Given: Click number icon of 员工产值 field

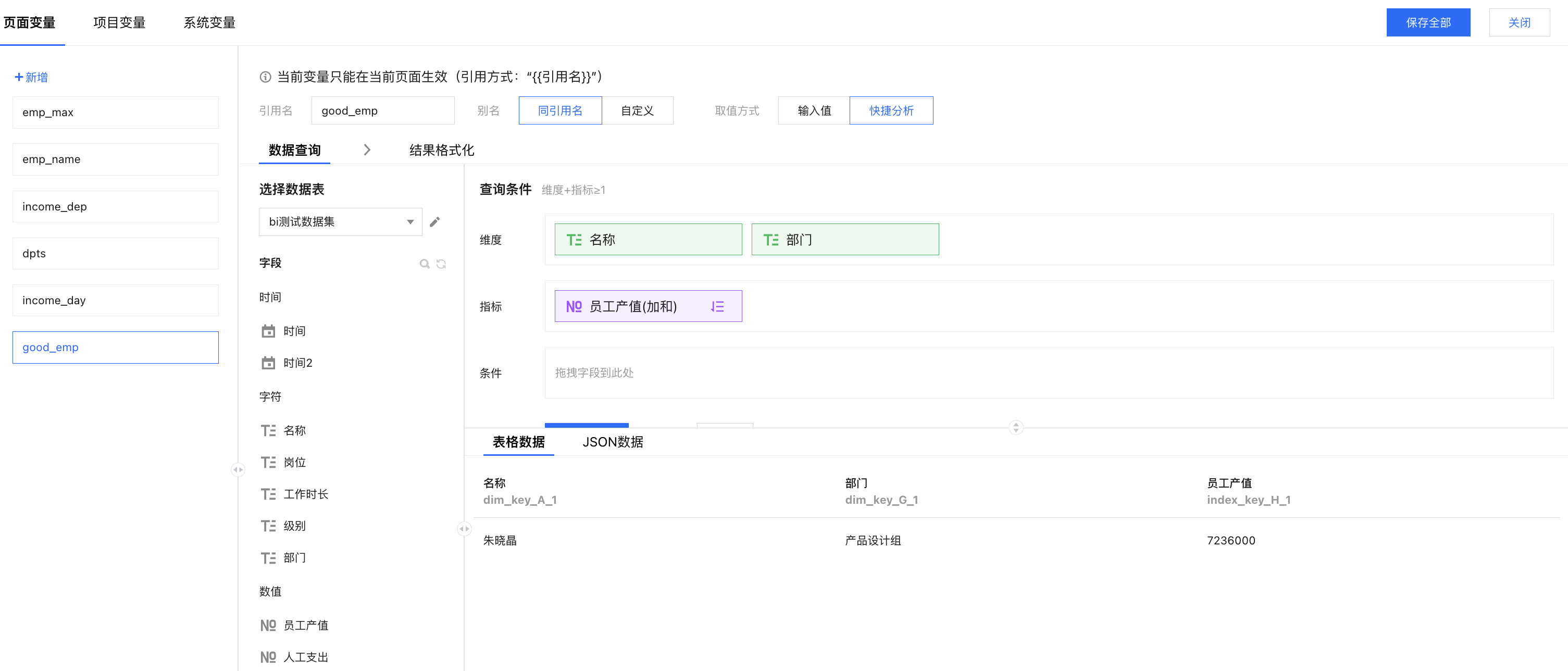Looking at the screenshot, I should (x=268, y=625).
